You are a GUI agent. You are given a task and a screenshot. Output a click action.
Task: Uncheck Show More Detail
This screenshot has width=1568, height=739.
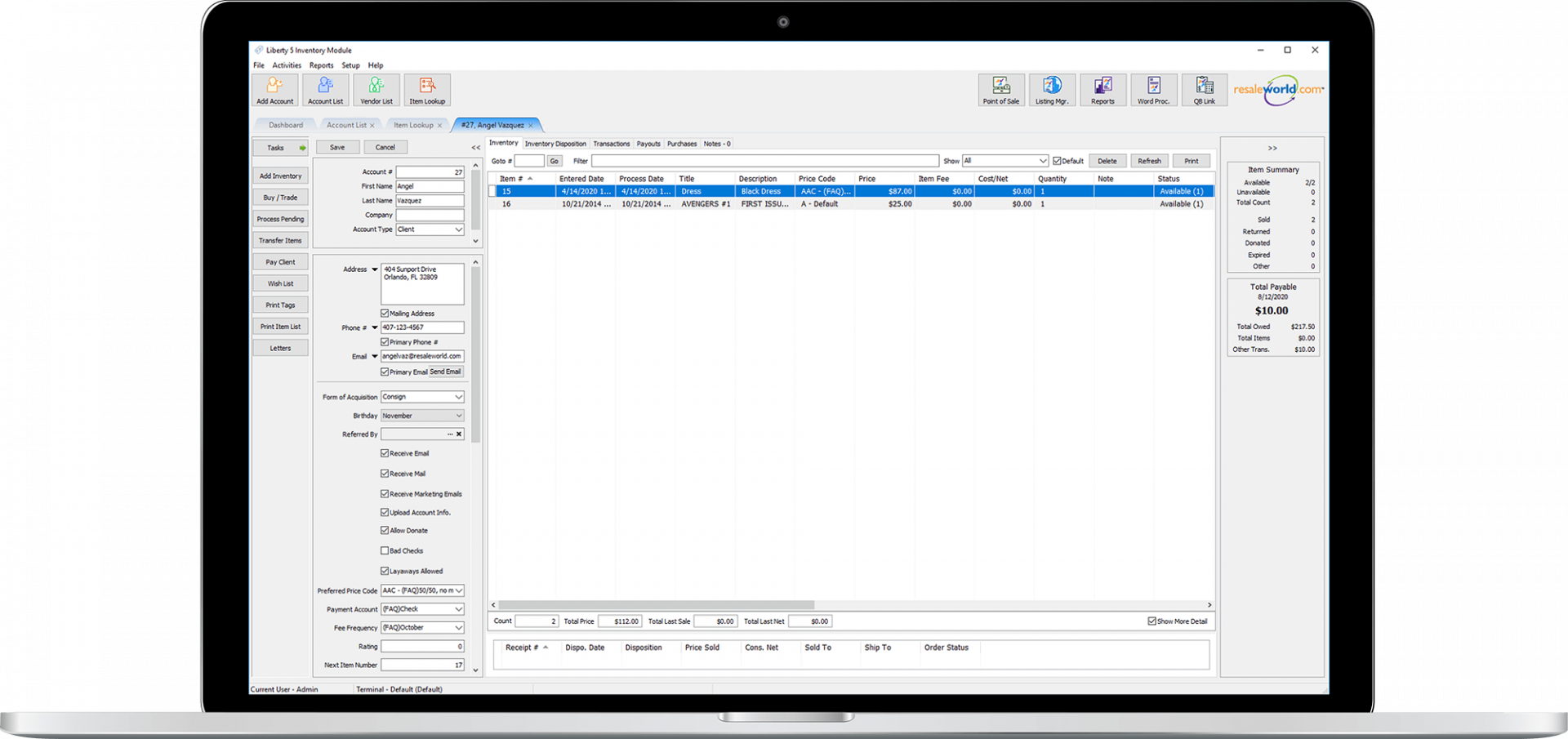pyautogui.click(x=1151, y=621)
